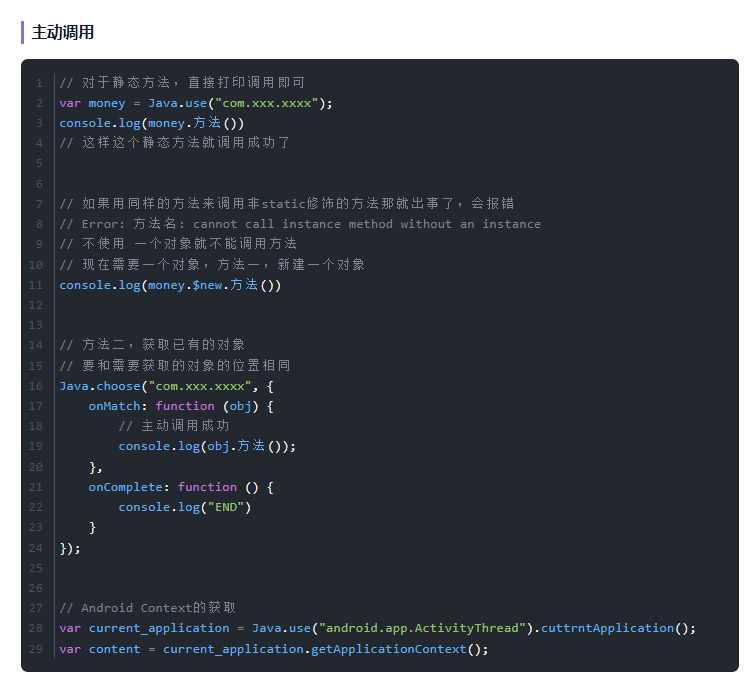Viewport: 752px width, 690px height.
Task: Click the "android.app.ActivityThread" string
Action: tap(422, 628)
